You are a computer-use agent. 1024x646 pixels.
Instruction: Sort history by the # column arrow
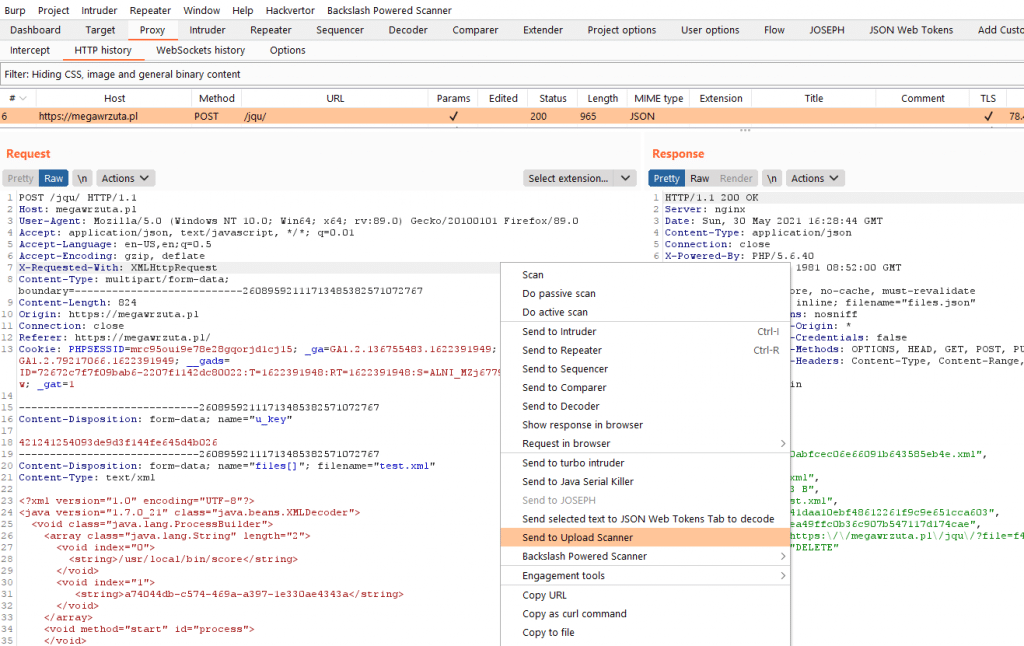click(24, 99)
